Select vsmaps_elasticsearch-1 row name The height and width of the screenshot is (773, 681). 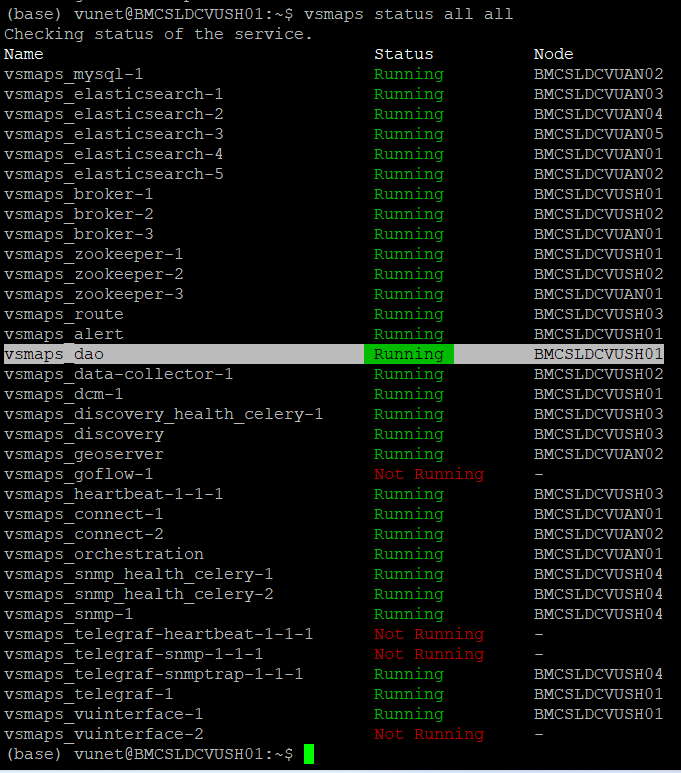click(x=113, y=94)
